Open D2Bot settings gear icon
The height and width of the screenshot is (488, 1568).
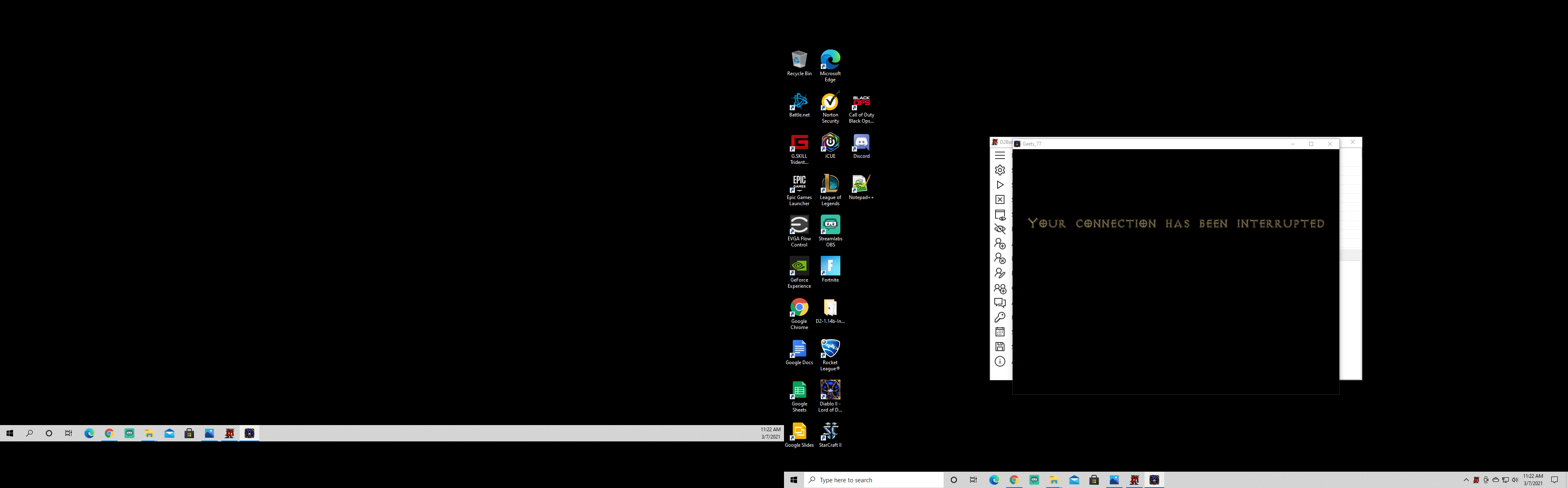click(1000, 170)
